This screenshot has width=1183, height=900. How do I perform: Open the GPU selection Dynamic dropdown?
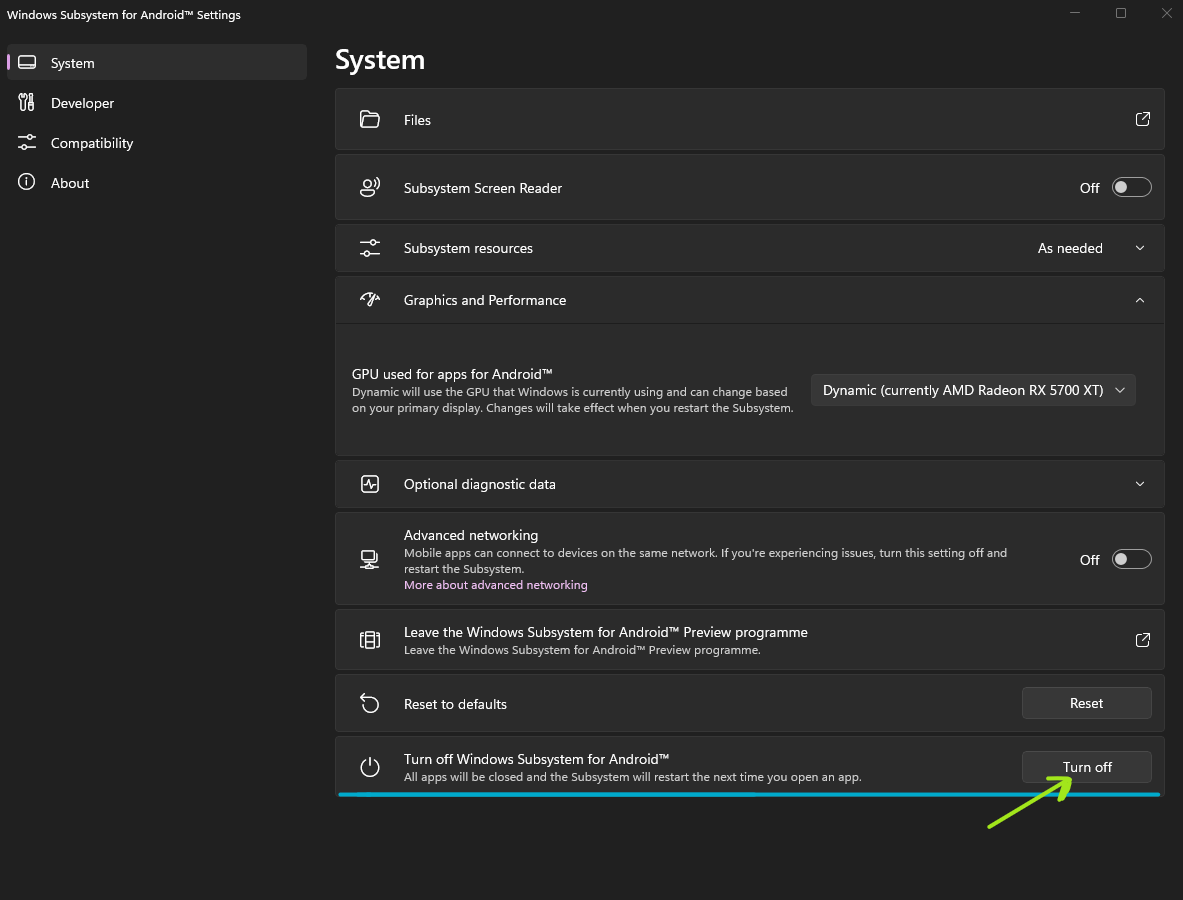click(973, 390)
